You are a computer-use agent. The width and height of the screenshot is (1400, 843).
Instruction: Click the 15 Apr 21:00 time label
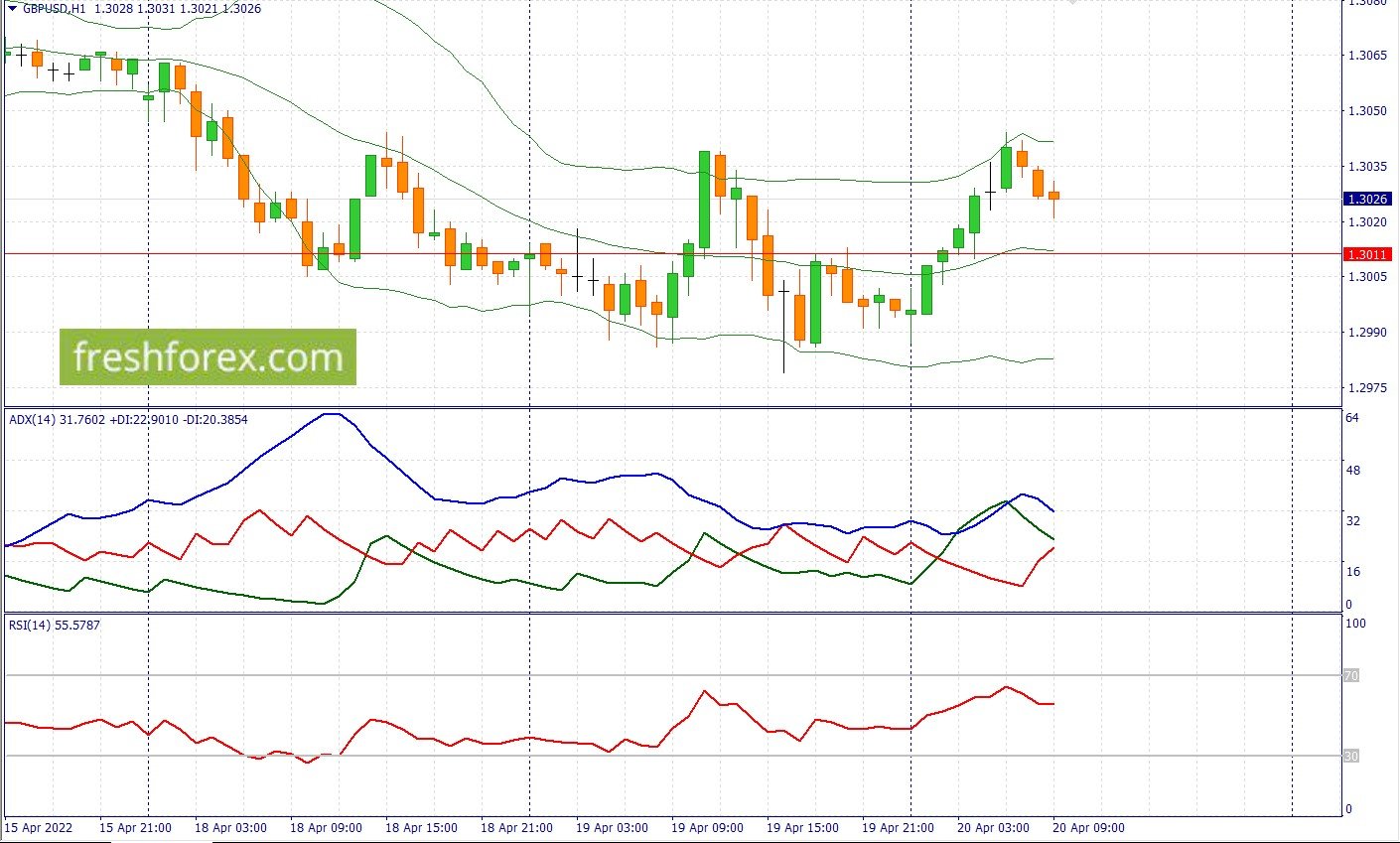[136, 827]
